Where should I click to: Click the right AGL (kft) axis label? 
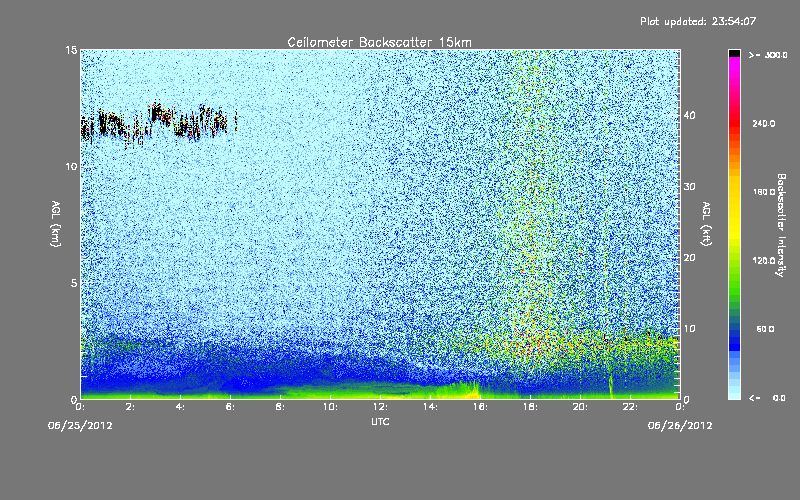(x=706, y=223)
